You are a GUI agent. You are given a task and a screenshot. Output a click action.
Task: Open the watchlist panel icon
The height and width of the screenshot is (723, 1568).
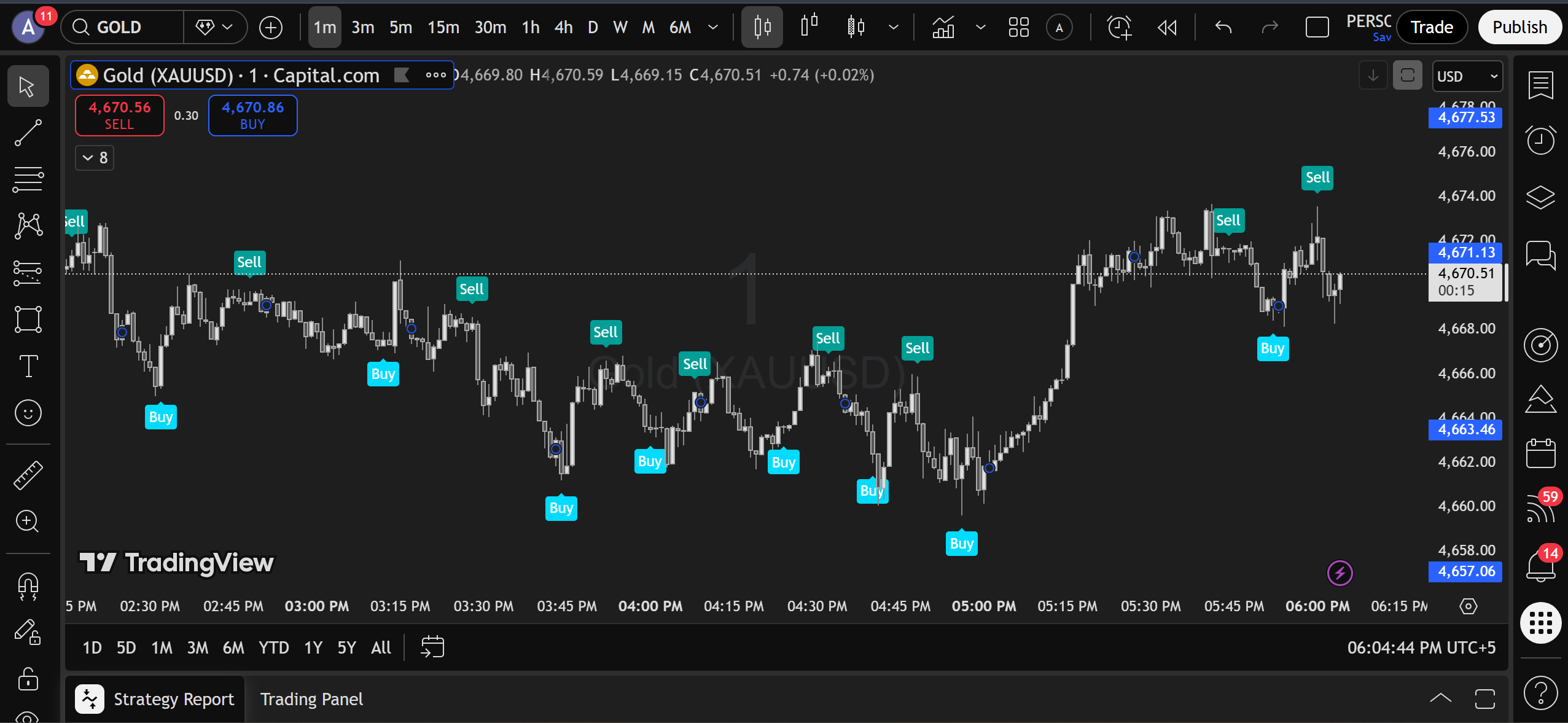1540,85
